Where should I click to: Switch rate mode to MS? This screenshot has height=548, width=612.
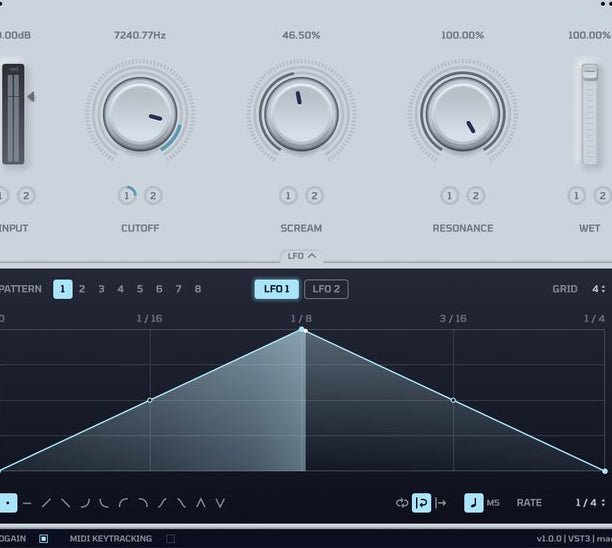pyautogui.click(x=493, y=503)
